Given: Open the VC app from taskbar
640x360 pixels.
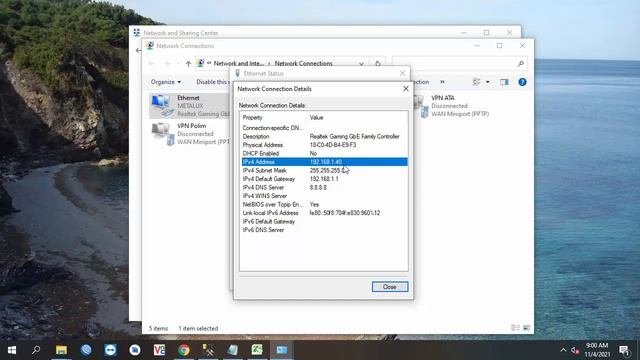Looking at the screenshot, I should pyautogui.click(x=159, y=350).
